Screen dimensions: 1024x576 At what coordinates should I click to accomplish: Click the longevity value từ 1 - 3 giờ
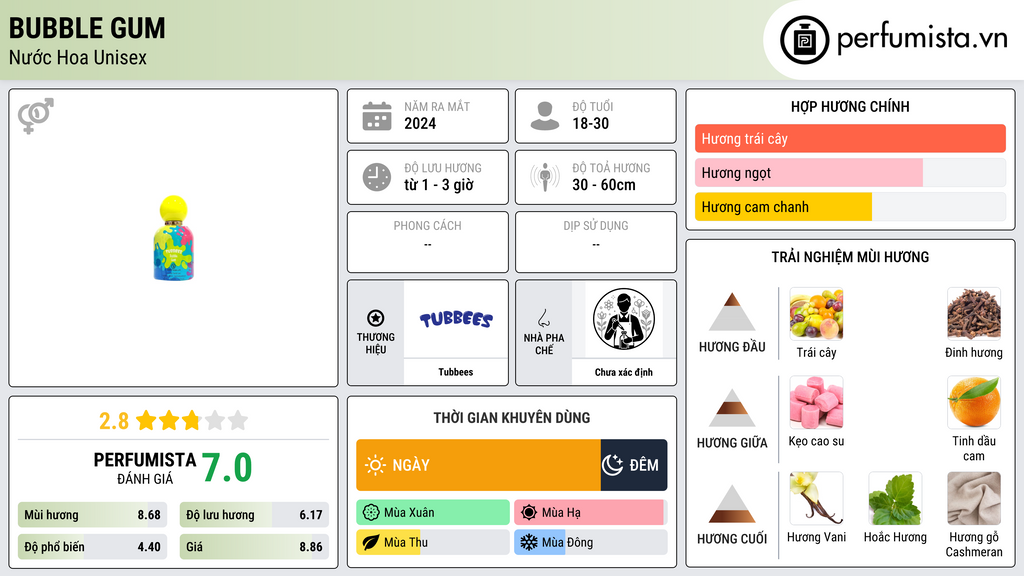coord(439,185)
